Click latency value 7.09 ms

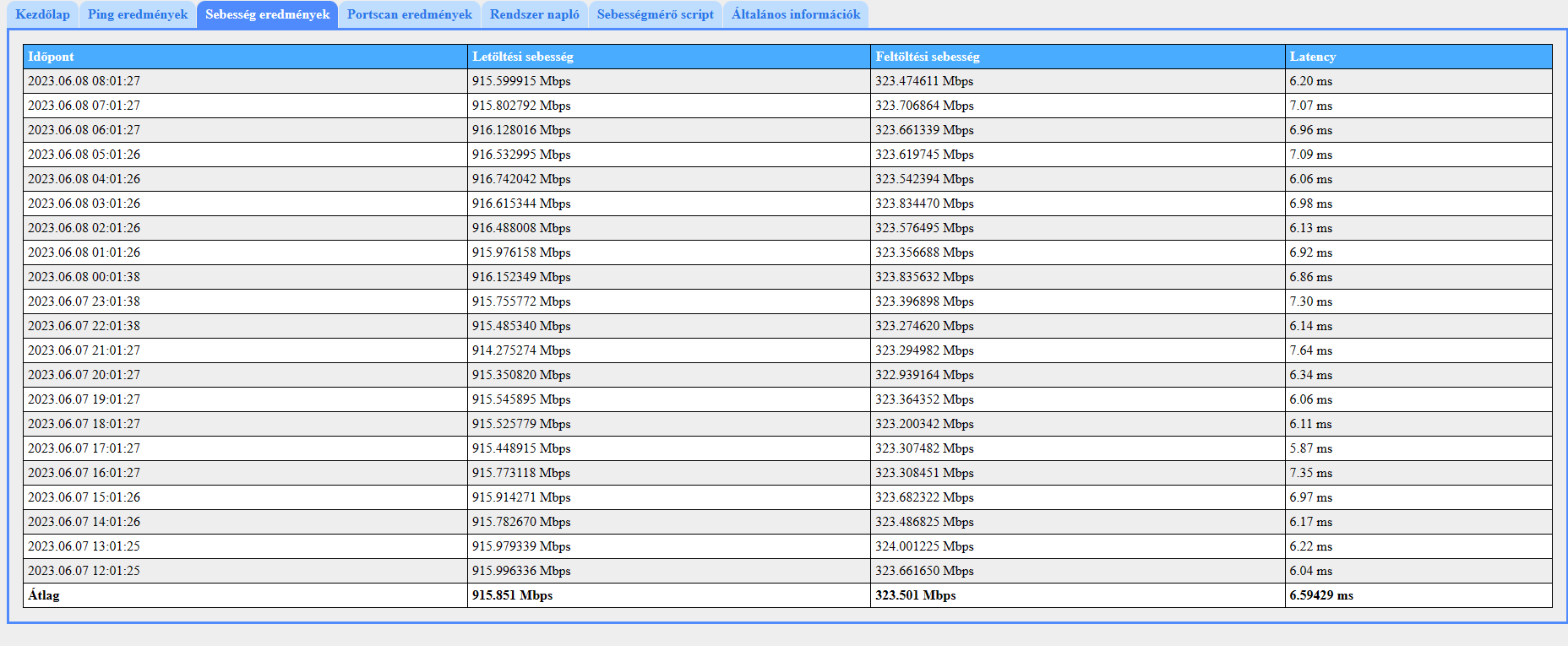tap(1311, 155)
